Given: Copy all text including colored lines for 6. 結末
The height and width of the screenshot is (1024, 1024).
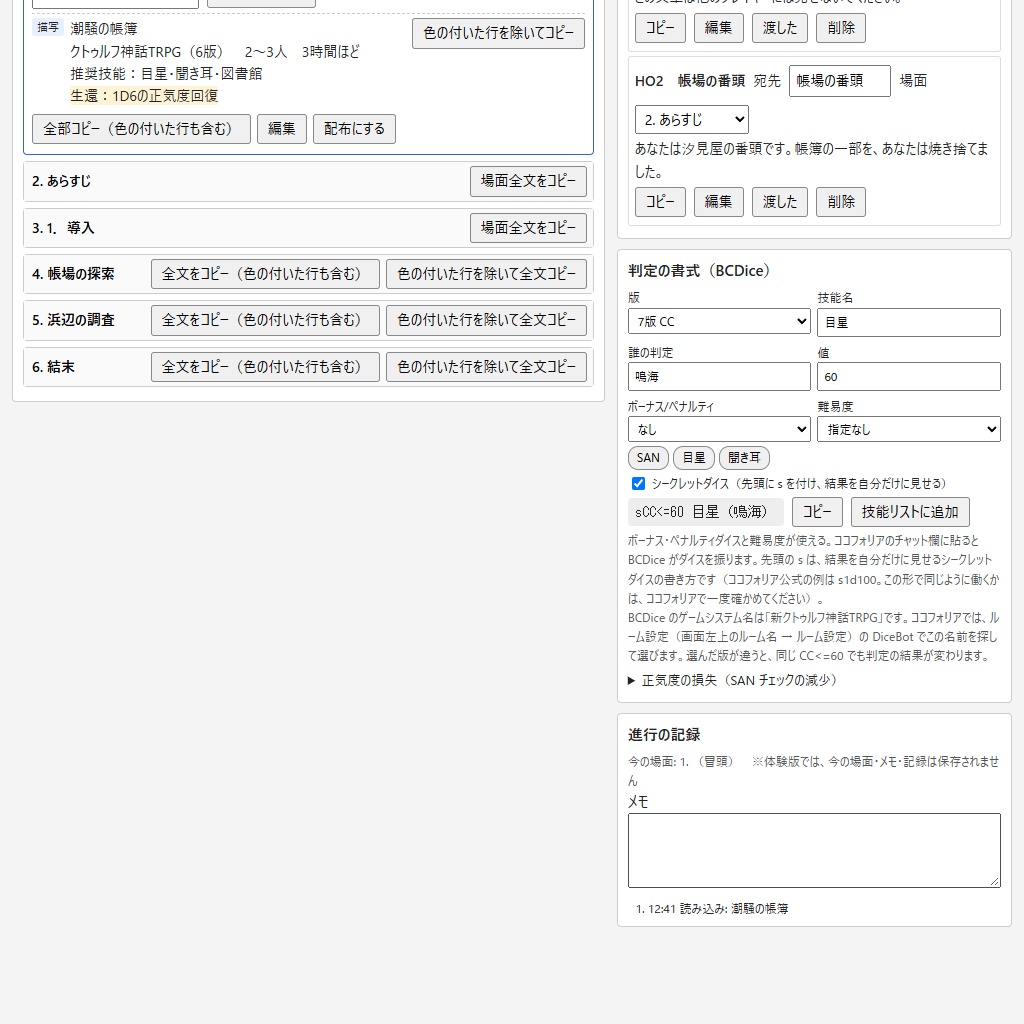Looking at the screenshot, I should [265, 367].
